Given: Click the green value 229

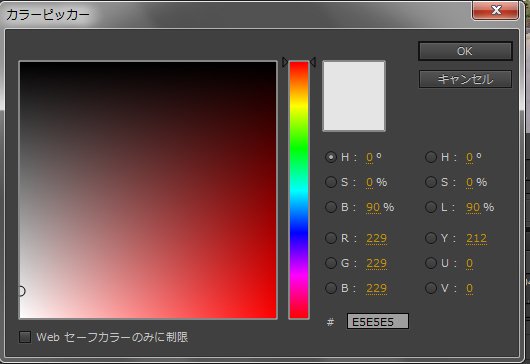Looking at the screenshot, I should (376, 263).
